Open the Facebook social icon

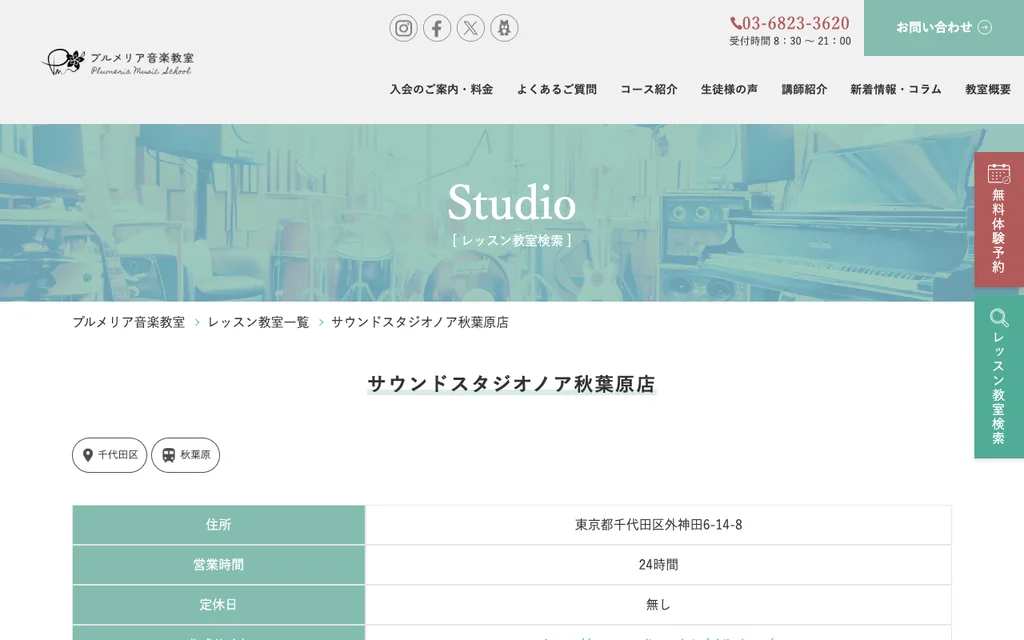point(437,28)
